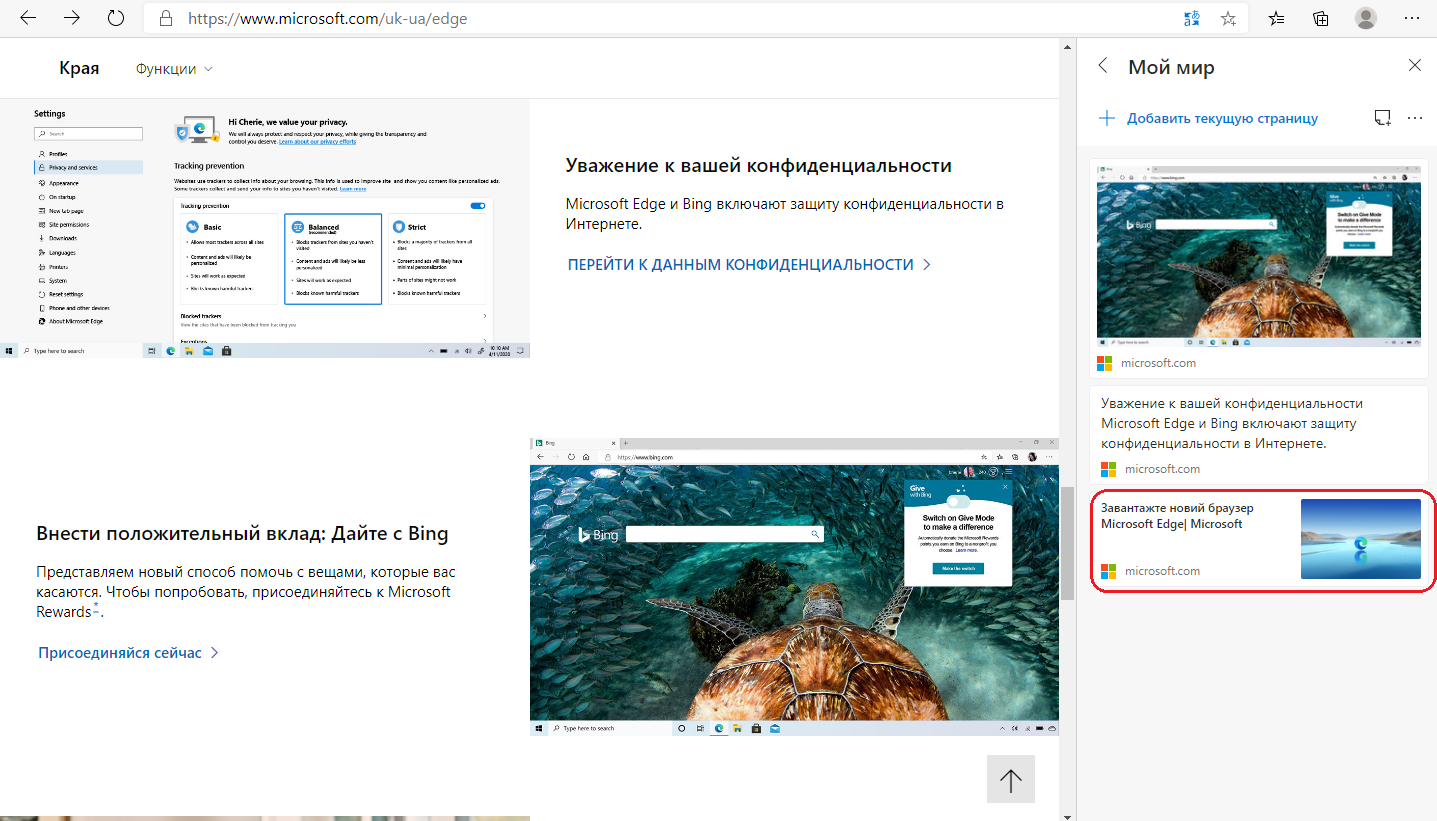Image resolution: width=1437 pixels, height=821 pixels.
Task: Close the Collections pane
Action: [x=1414, y=66]
